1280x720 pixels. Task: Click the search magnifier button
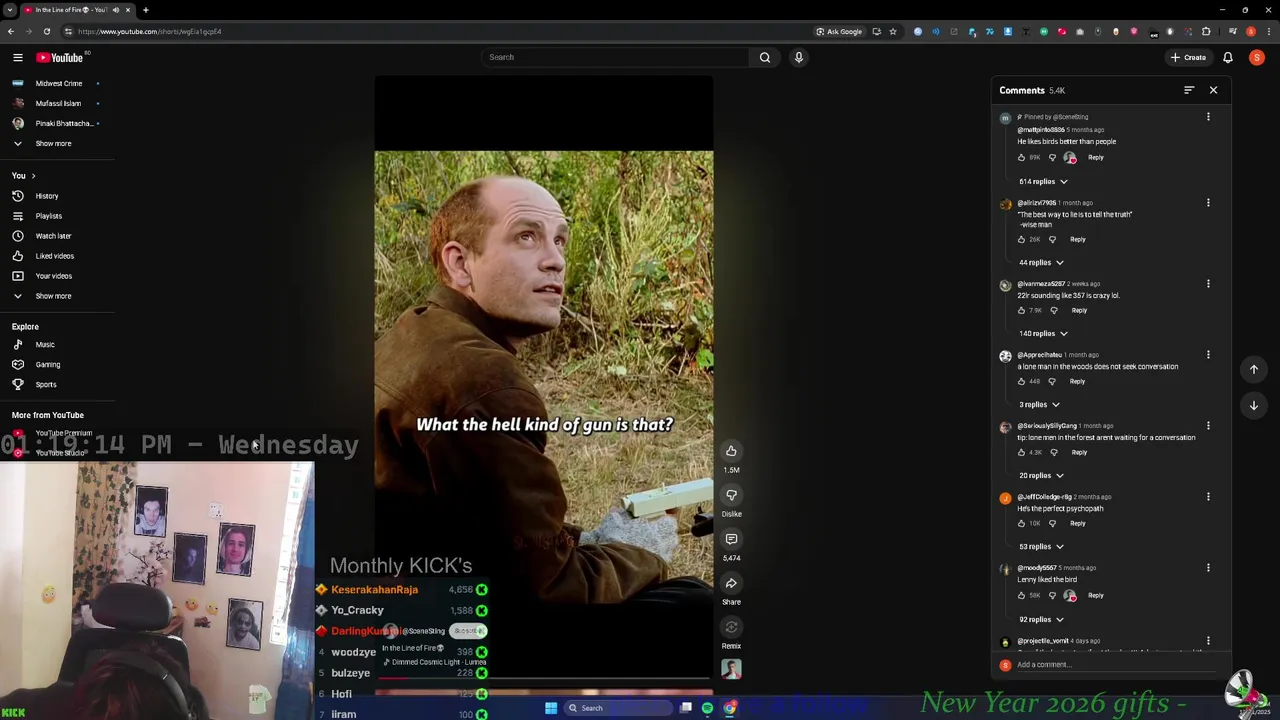pos(765,57)
